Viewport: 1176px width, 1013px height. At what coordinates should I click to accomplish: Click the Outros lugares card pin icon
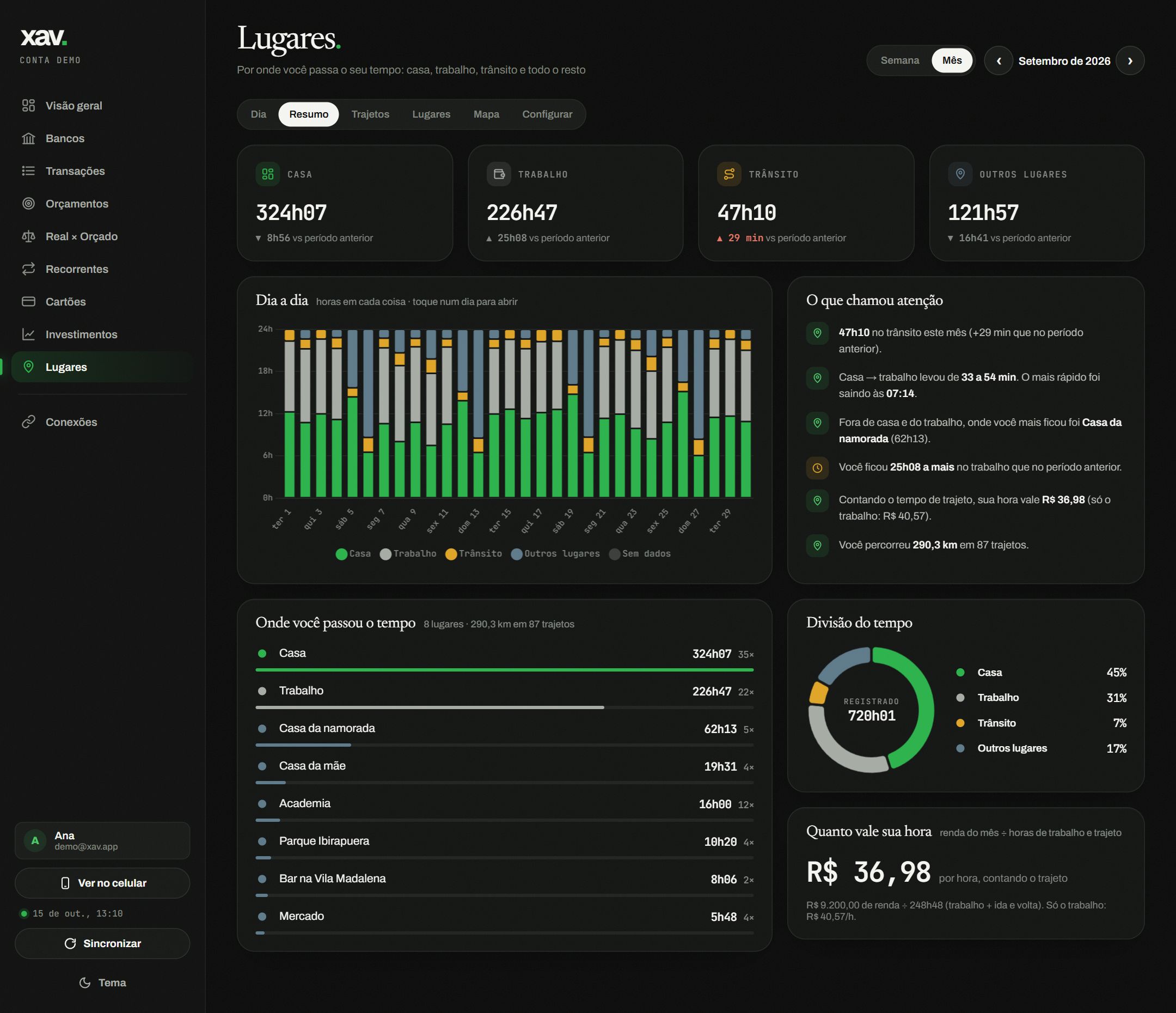pyautogui.click(x=960, y=174)
